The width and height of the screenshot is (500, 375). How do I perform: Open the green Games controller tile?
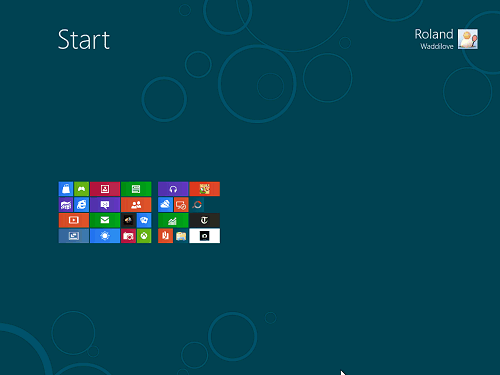tap(81, 189)
